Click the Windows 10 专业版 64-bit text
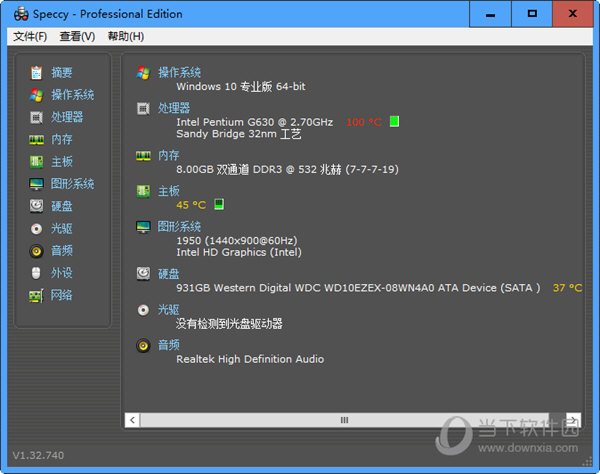The width and height of the screenshot is (600, 474). (241, 86)
